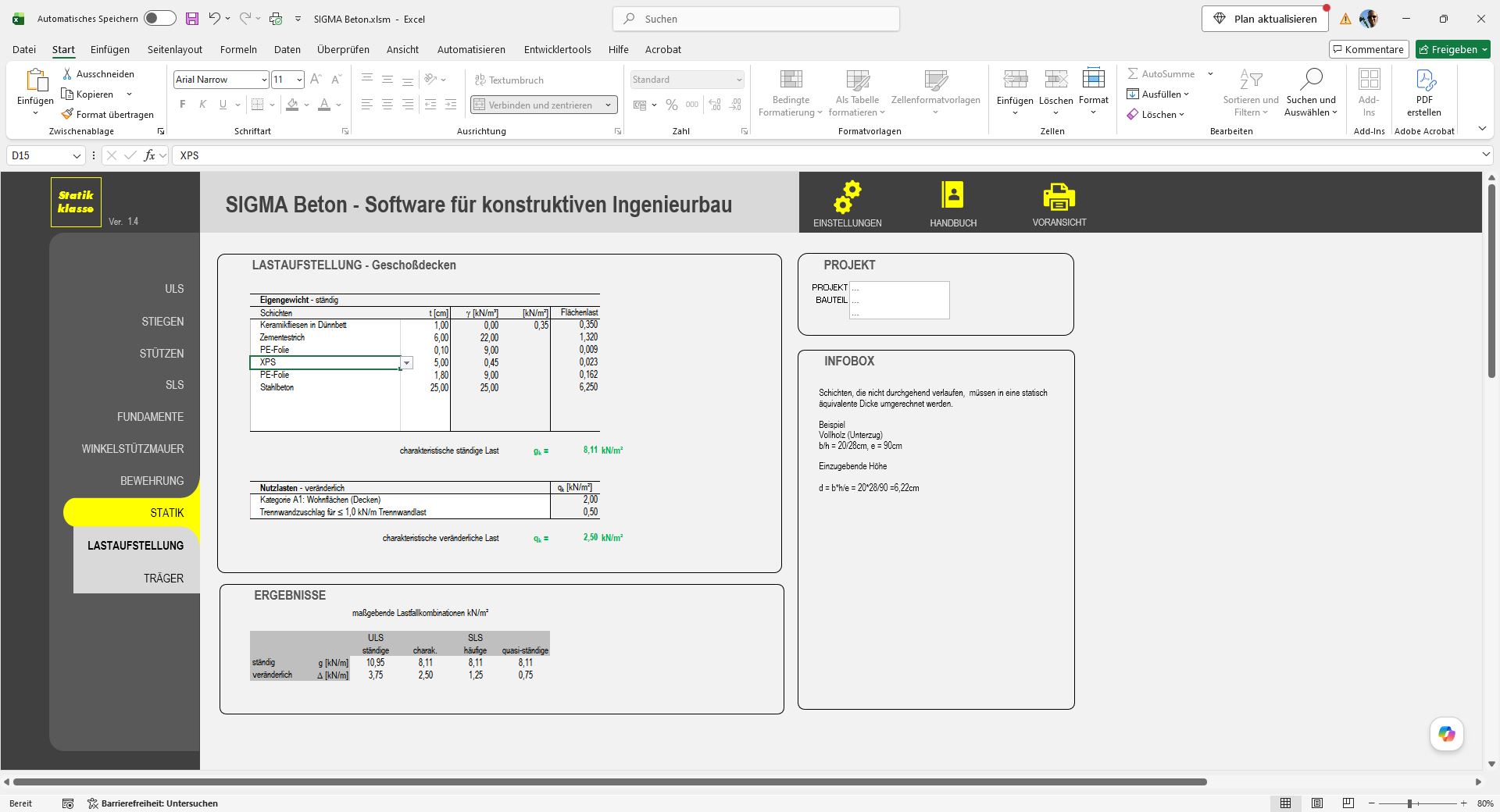Navigate to FUNDAMENTE section
Screen dimensions: 1500x812
click(150, 417)
